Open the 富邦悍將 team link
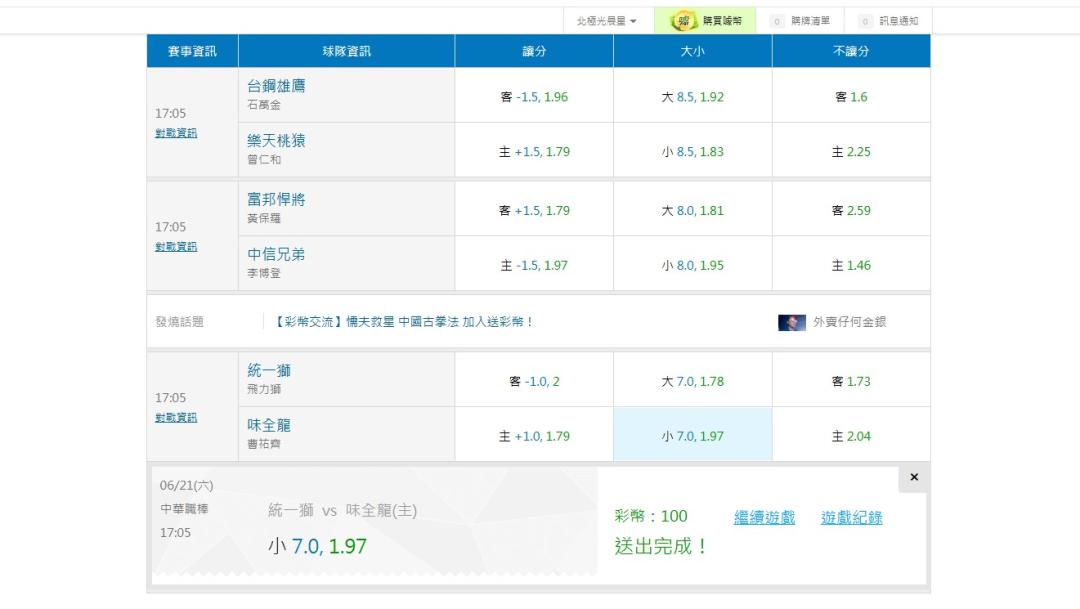 pos(276,200)
